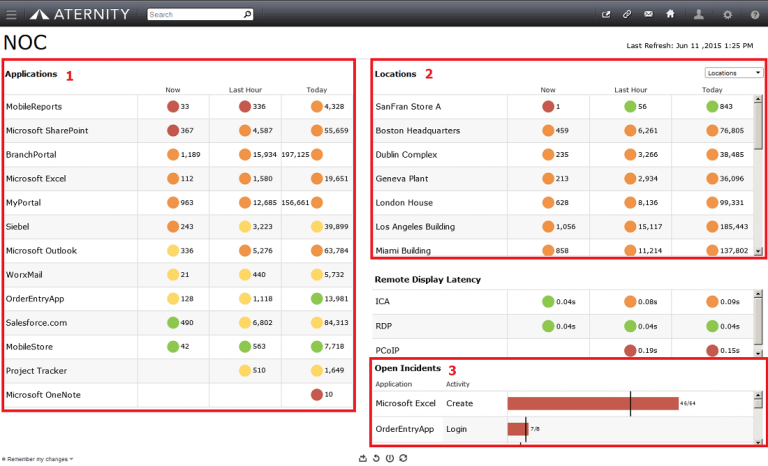
Task: Focus the Search input field
Action: (195, 15)
